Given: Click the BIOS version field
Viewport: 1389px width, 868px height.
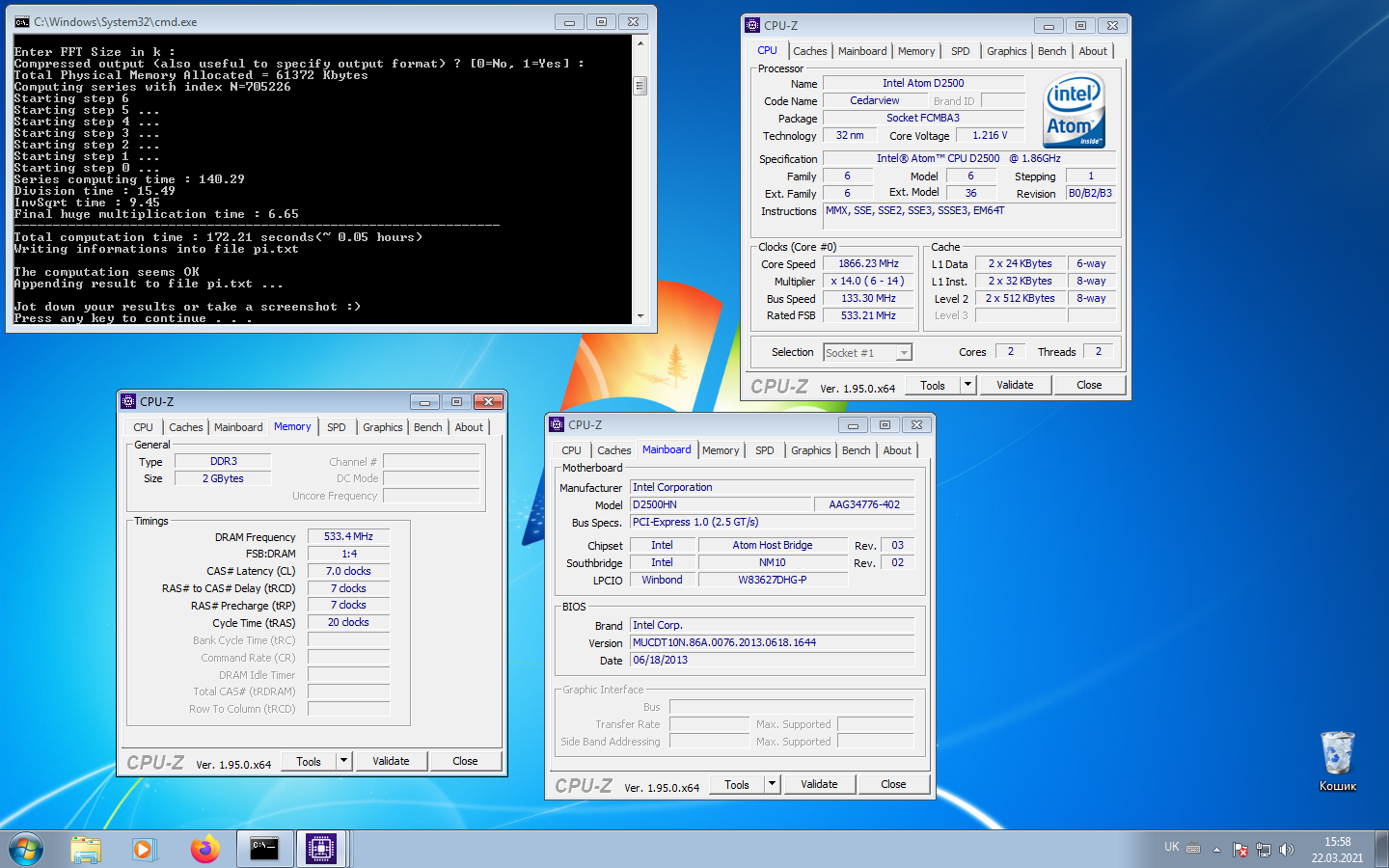Looking at the screenshot, I should pyautogui.click(x=772, y=642).
